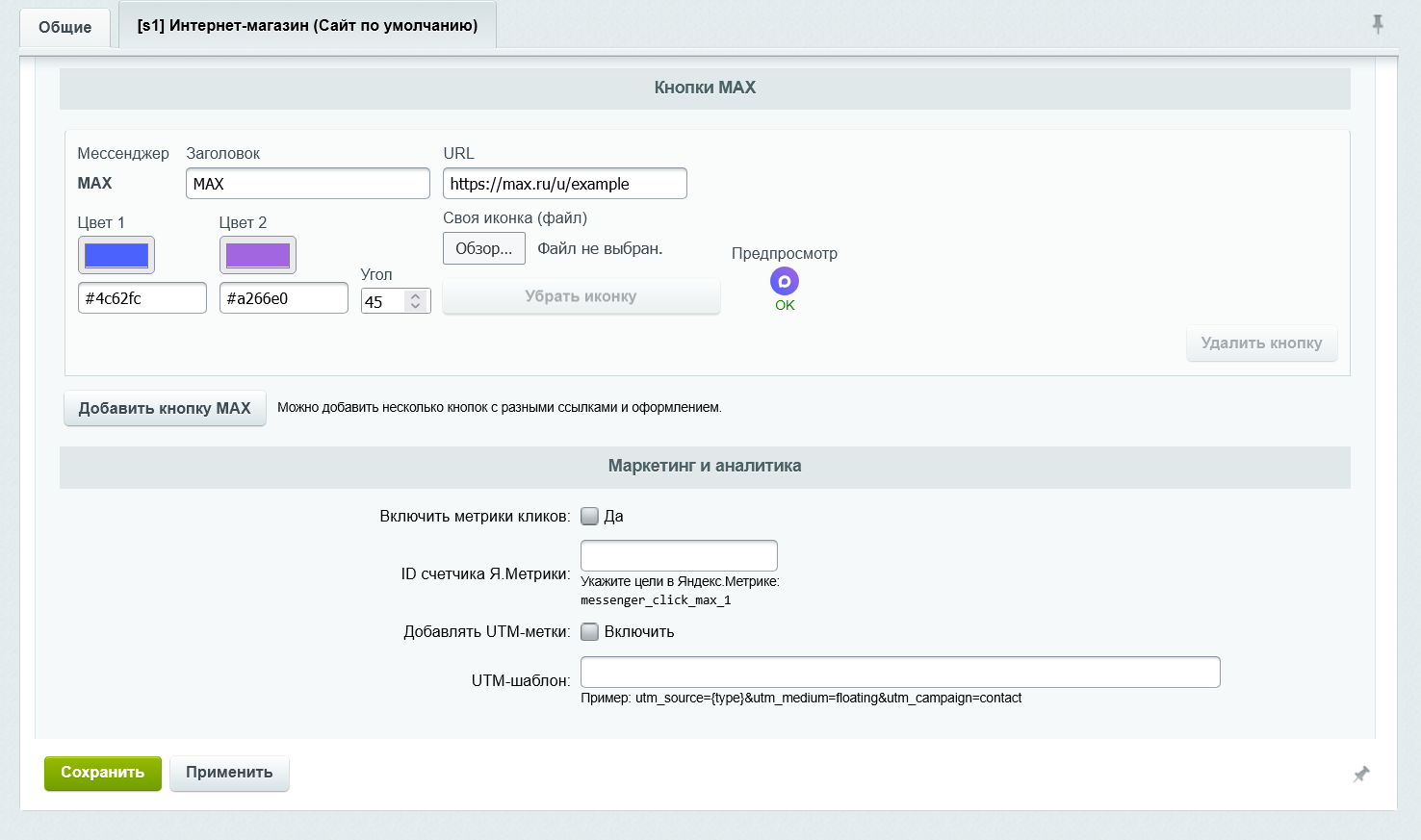This screenshot has width=1421, height=840.
Task: Click the pin icon at top right
Action: [x=1378, y=24]
